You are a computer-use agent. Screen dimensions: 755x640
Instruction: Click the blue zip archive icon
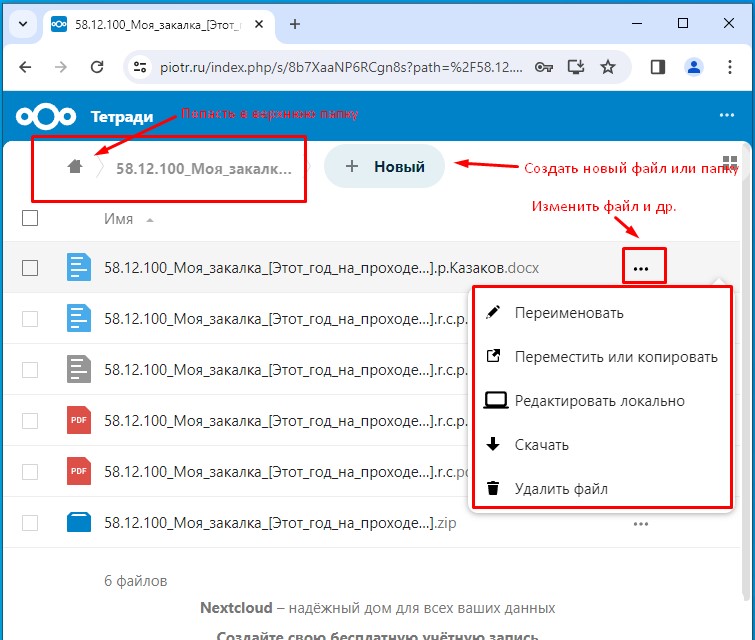(x=78, y=522)
